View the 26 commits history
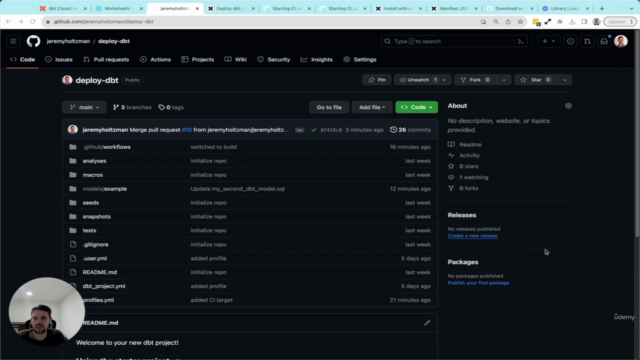 click(x=410, y=130)
